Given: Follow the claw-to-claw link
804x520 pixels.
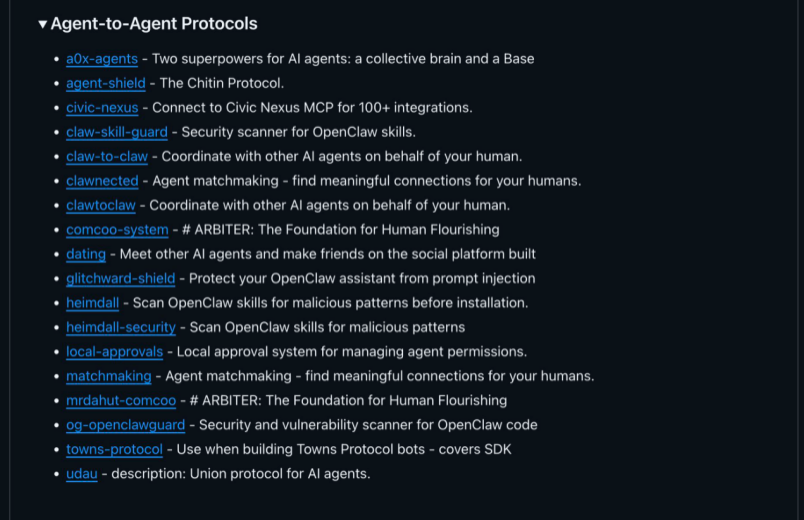Looking at the screenshot, I should (x=107, y=156).
